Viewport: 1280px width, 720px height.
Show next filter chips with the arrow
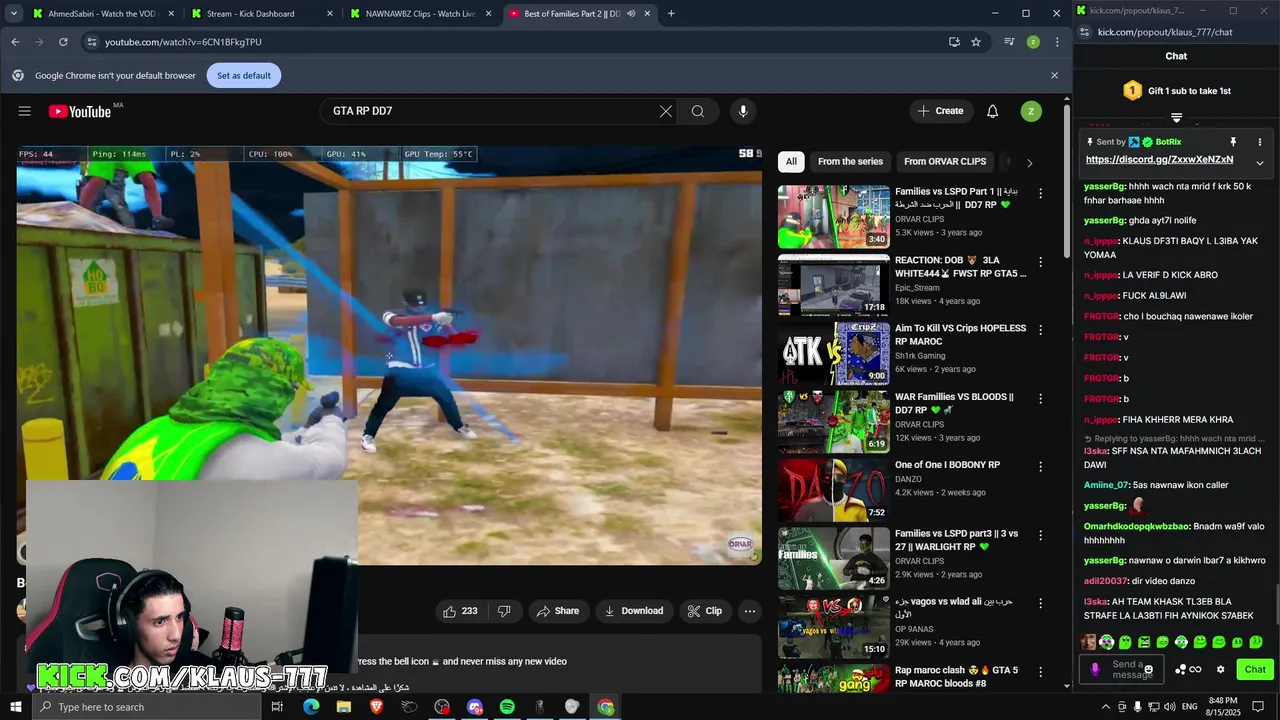click(x=1029, y=162)
